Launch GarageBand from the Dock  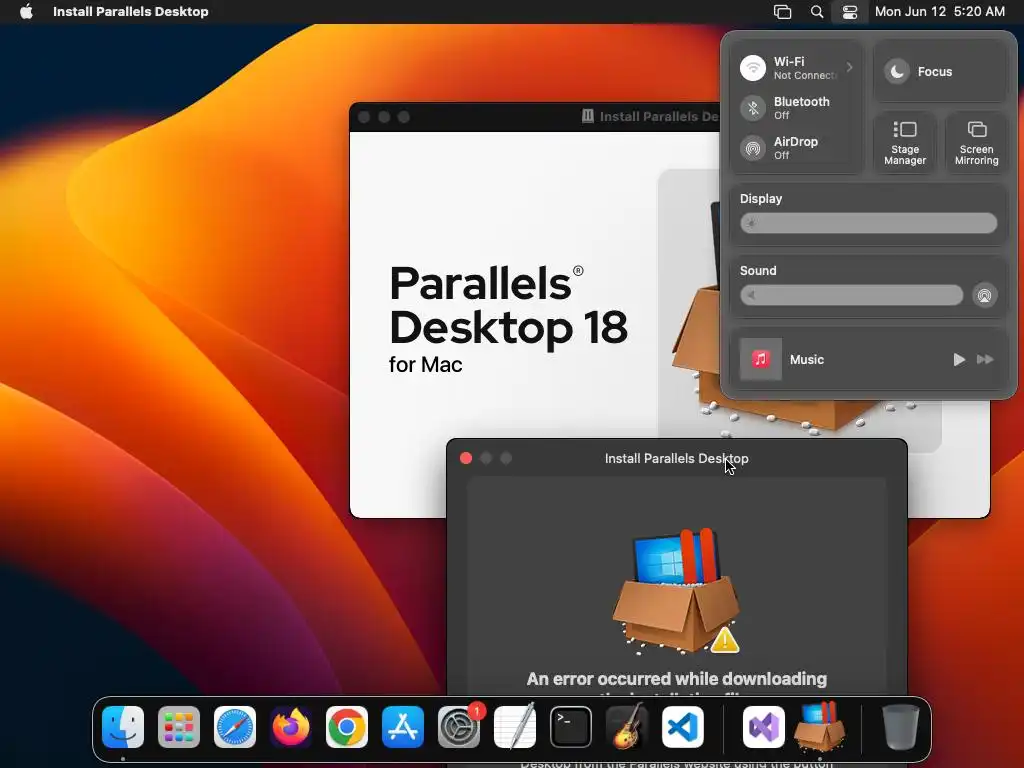(x=627, y=727)
